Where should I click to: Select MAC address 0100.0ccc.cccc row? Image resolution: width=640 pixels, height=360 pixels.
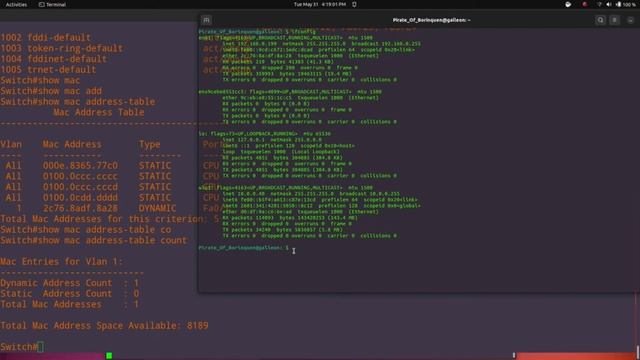(80, 176)
